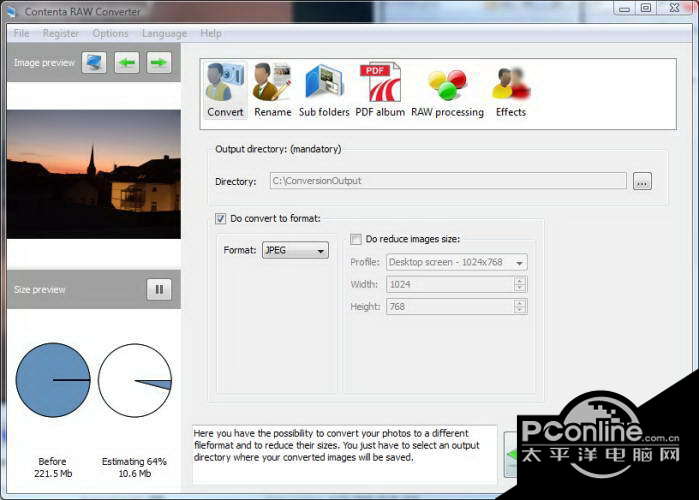The height and width of the screenshot is (500, 699).
Task: Open the Format JPEG dropdown
Action: (x=295, y=250)
